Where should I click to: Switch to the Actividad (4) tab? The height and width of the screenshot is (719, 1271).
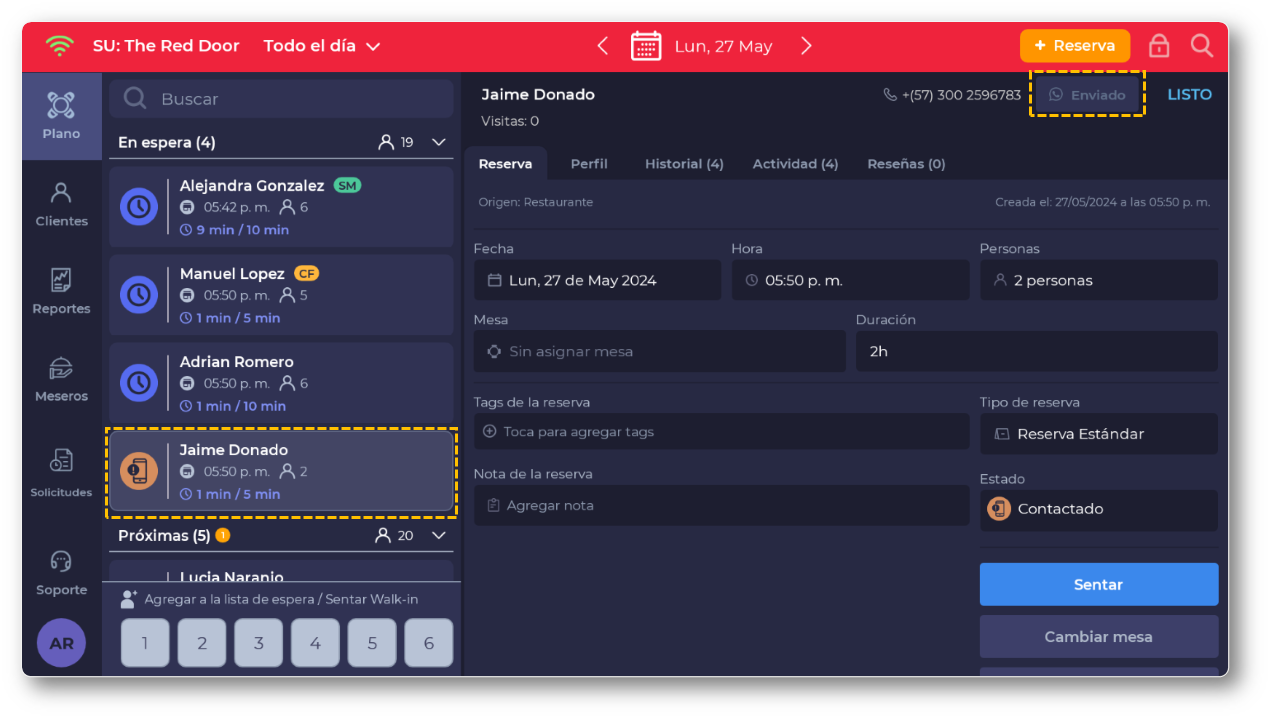(795, 164)
